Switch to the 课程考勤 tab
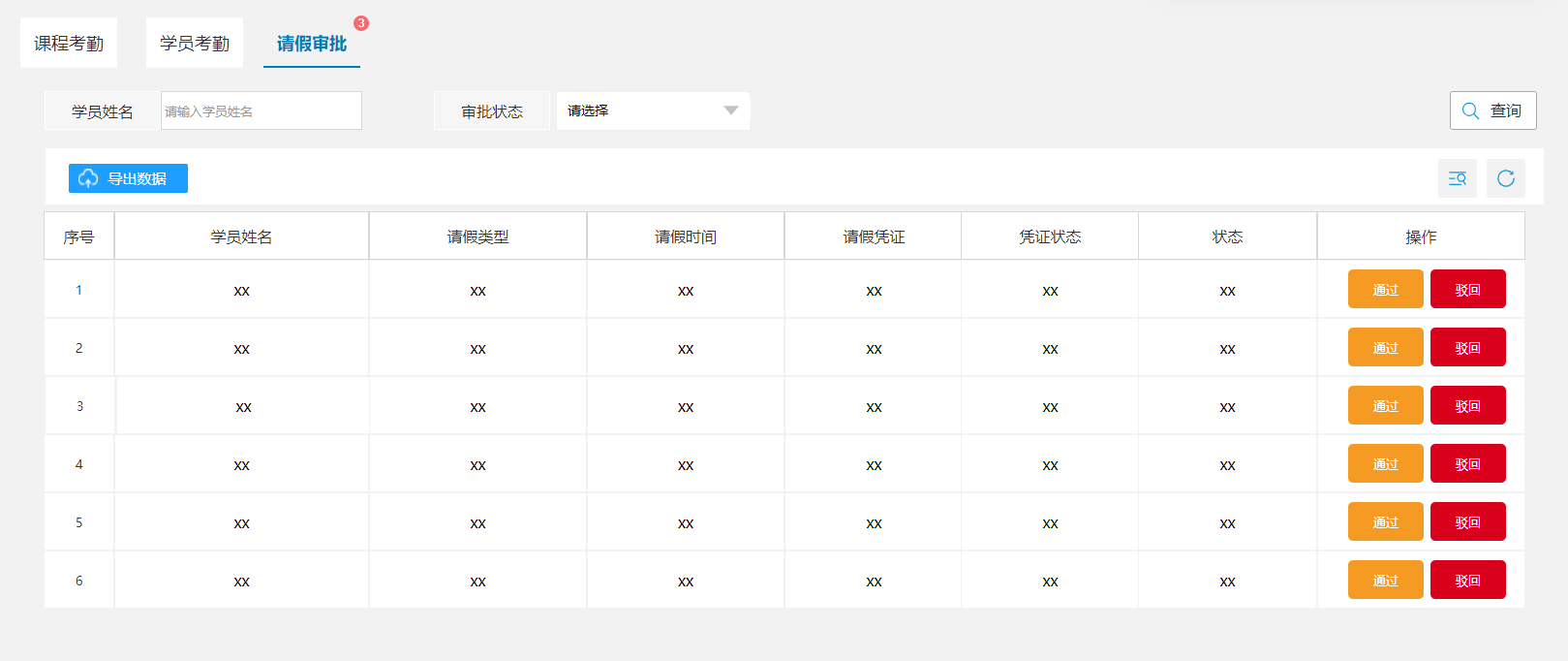The image size is (1568, 661). pyautogui.click(x=69, y=44)
